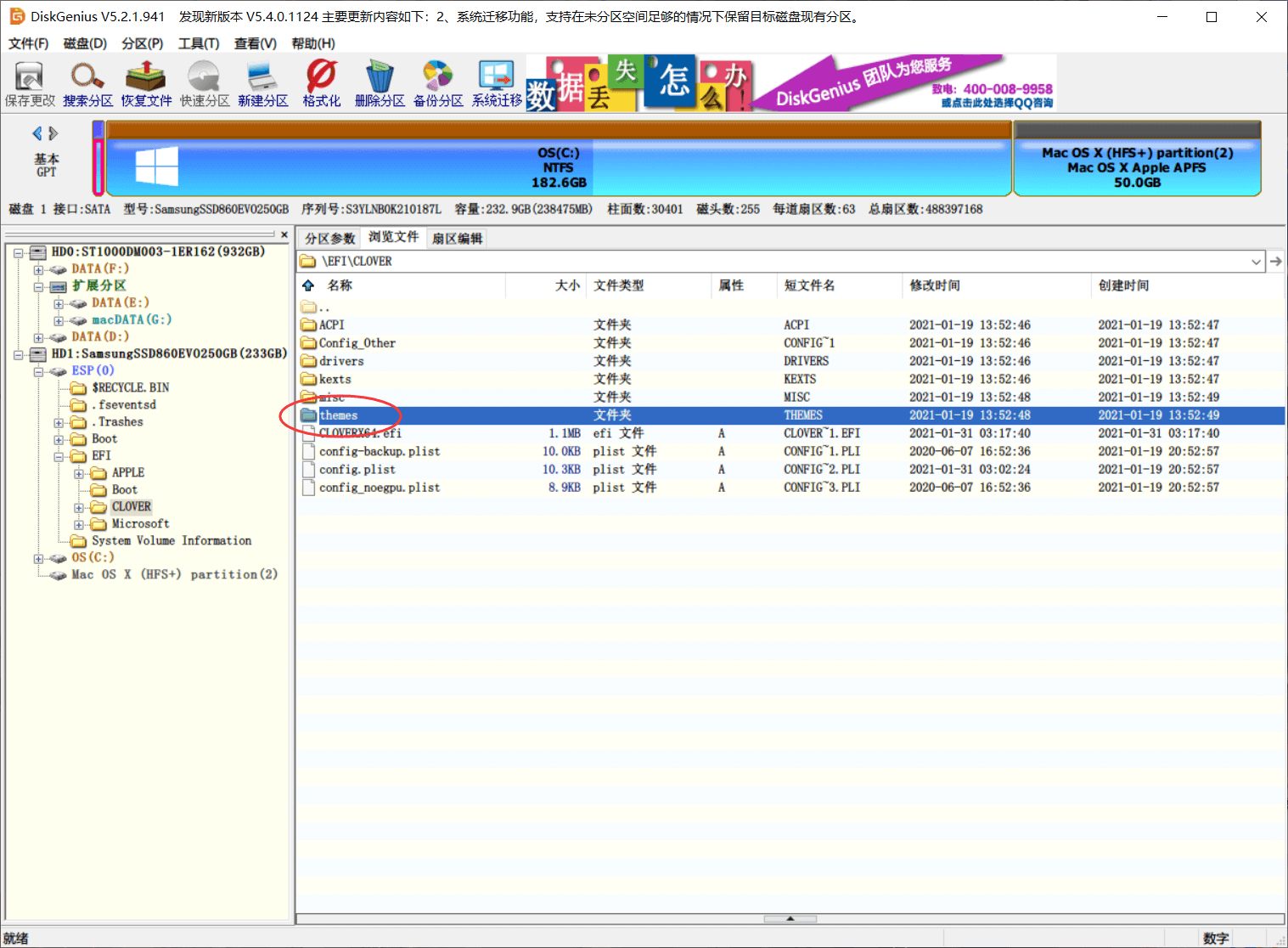
Task: Sort by the 大小 column header
Action: point(567,285)
